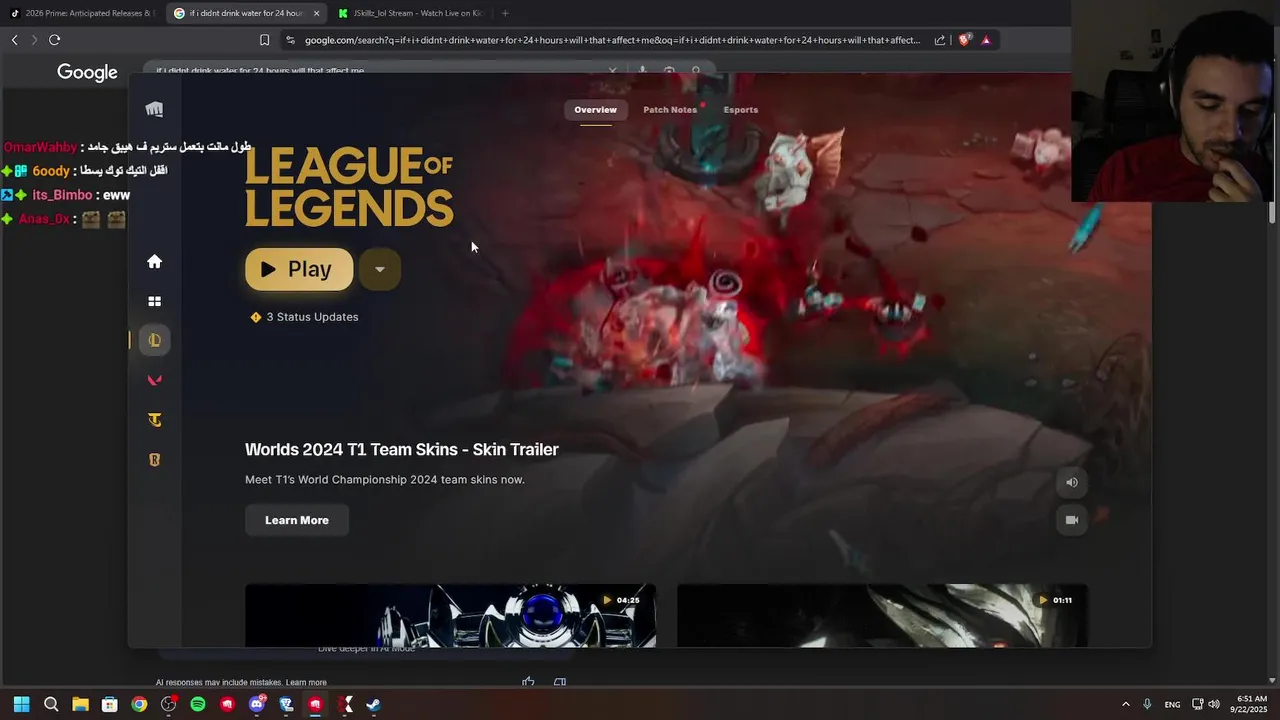Click thumbs up feedback icon

pyautogui.click(x=528, y=682)
